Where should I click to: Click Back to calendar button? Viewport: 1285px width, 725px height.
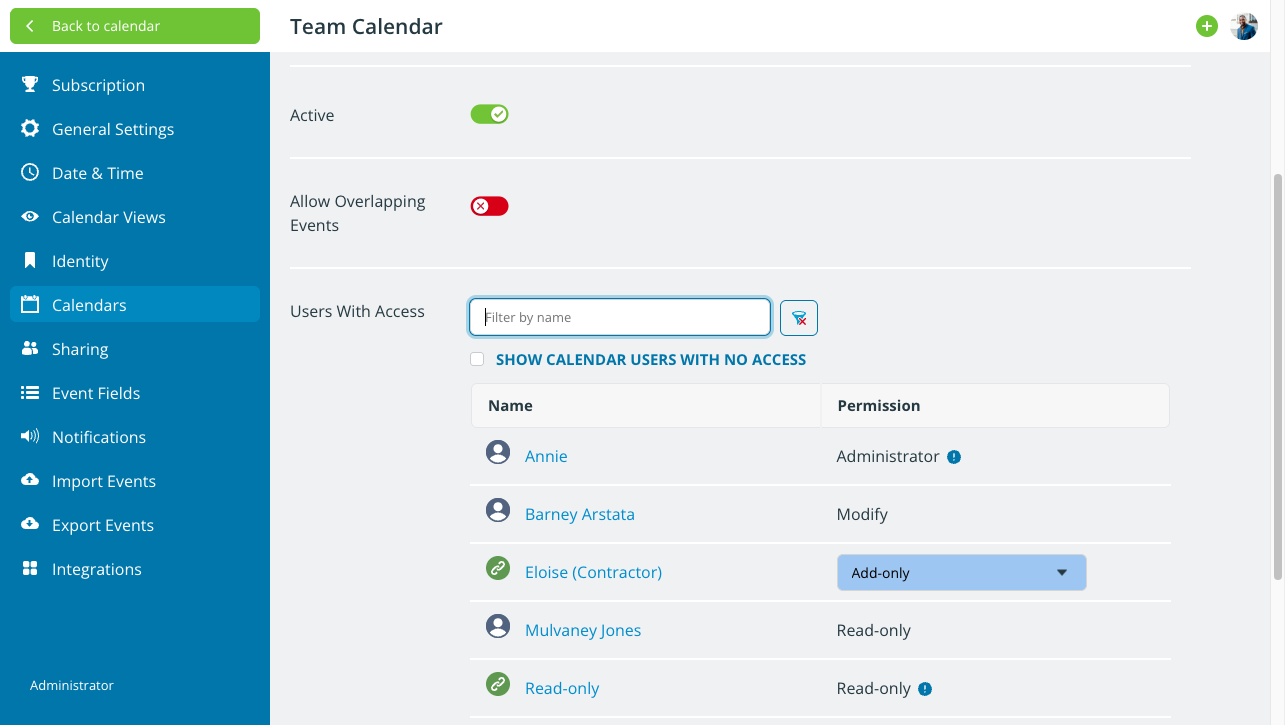point(135,26)
